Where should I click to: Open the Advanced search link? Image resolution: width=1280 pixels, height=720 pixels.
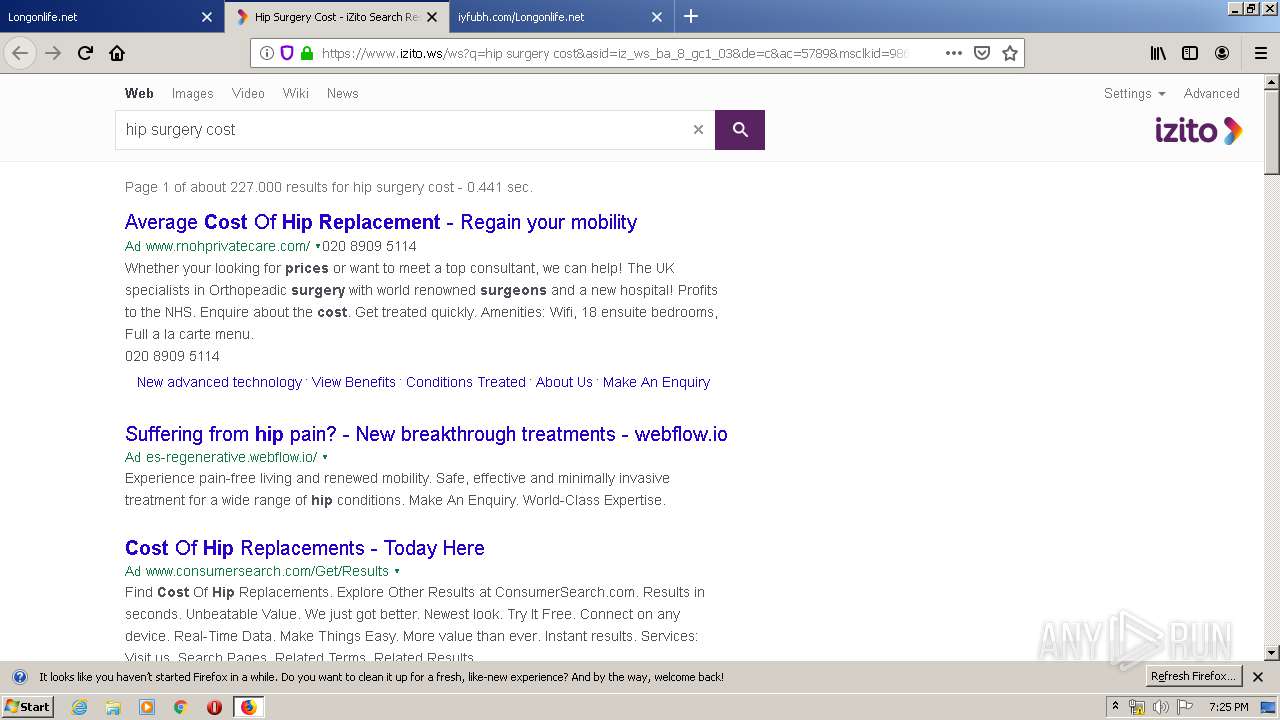(x=1211, y=93)
